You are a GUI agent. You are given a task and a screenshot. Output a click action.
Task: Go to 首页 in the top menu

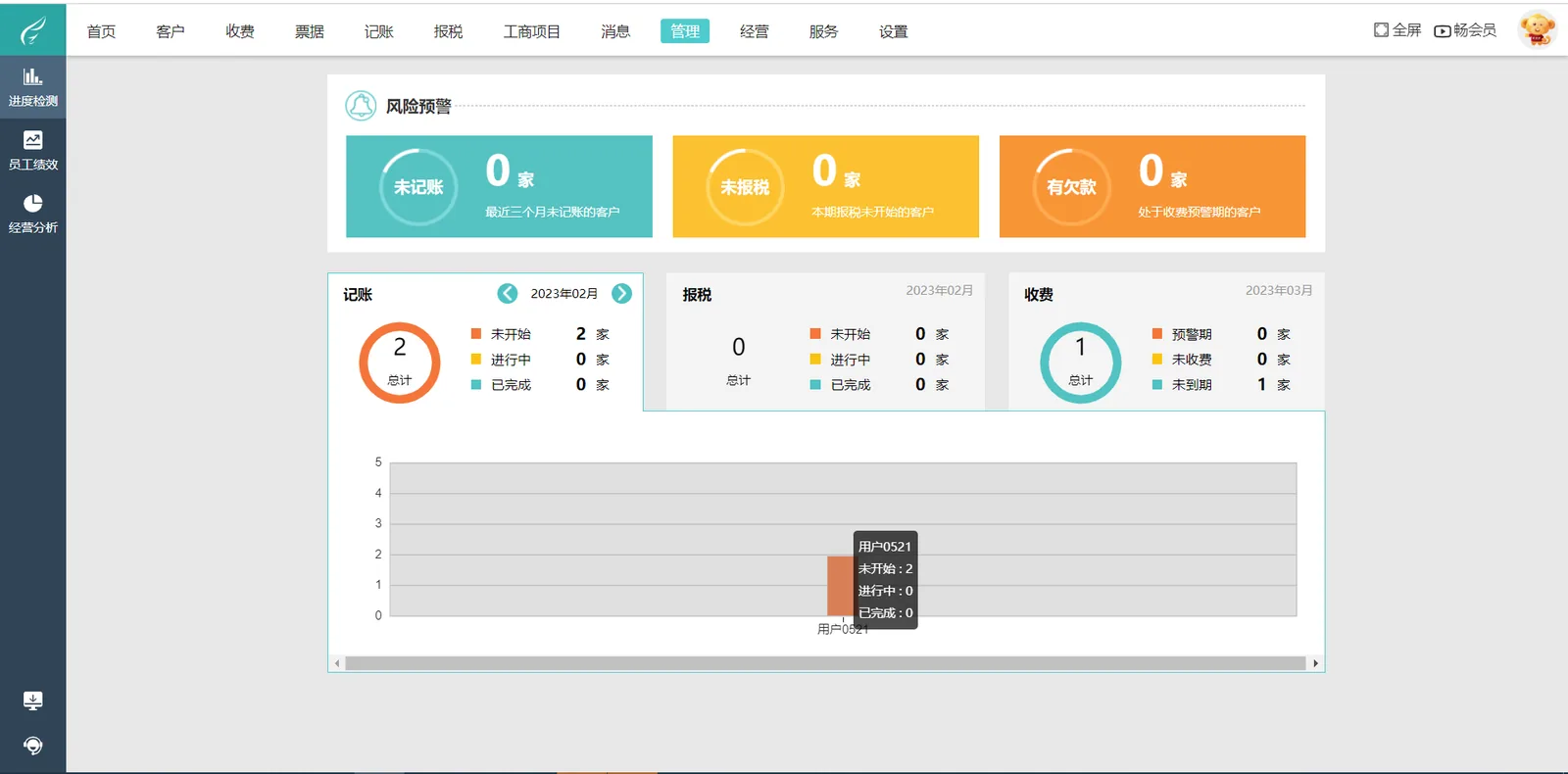point(101,31)
